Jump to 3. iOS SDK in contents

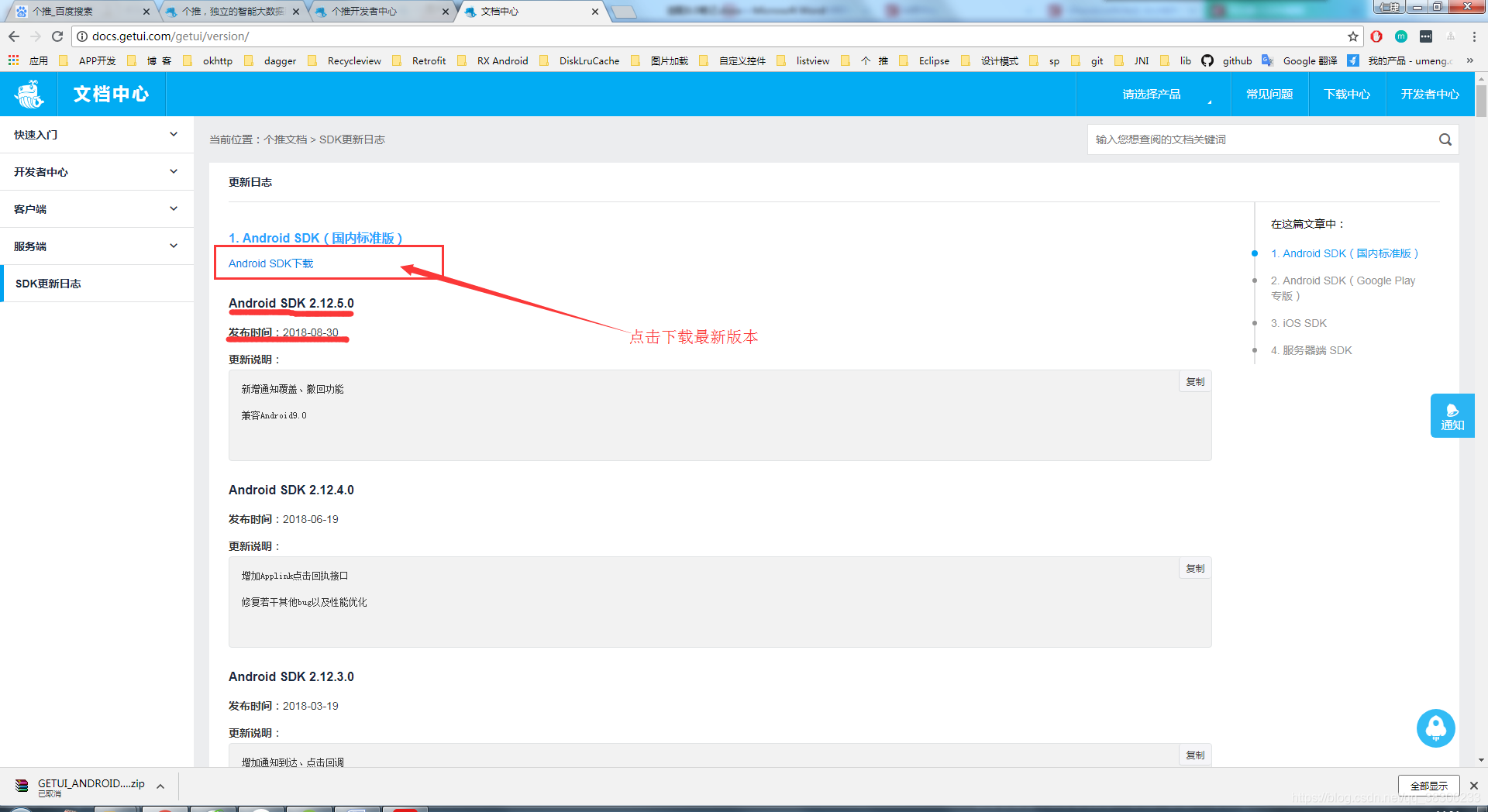tap(1299, 323)
